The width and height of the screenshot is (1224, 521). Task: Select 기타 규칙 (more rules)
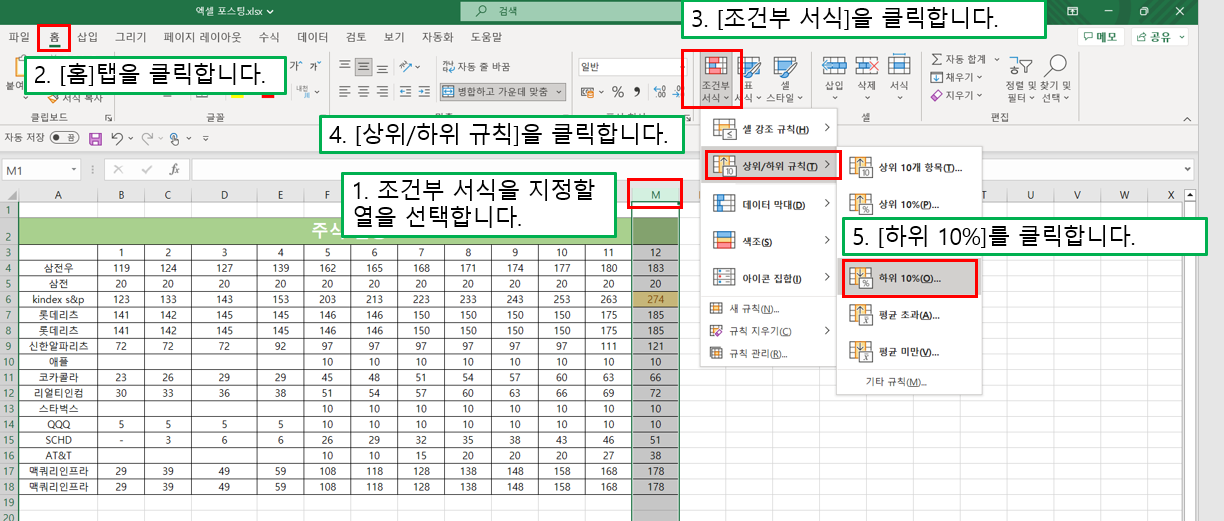909,382
